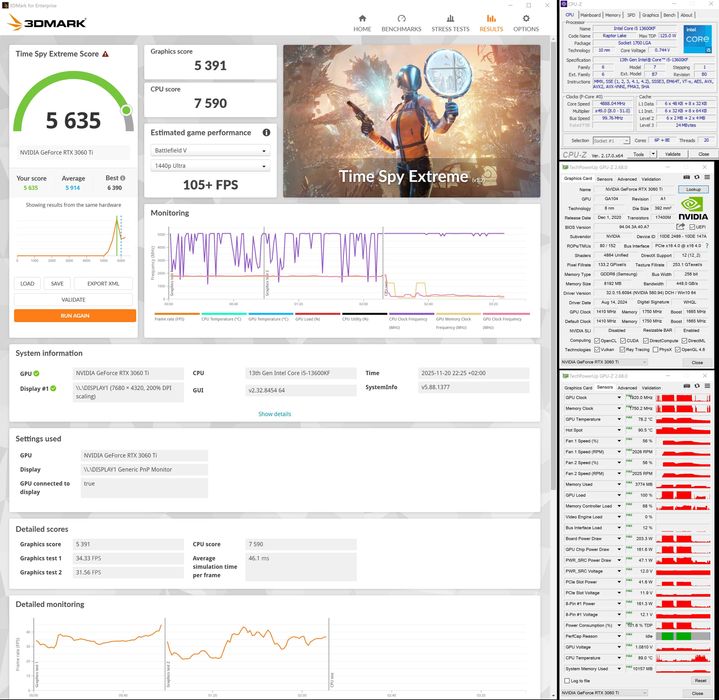Click refresh icon in GPU-Z Graphics Card window
This screenshot has width=719, height=700.
point(697,177)
